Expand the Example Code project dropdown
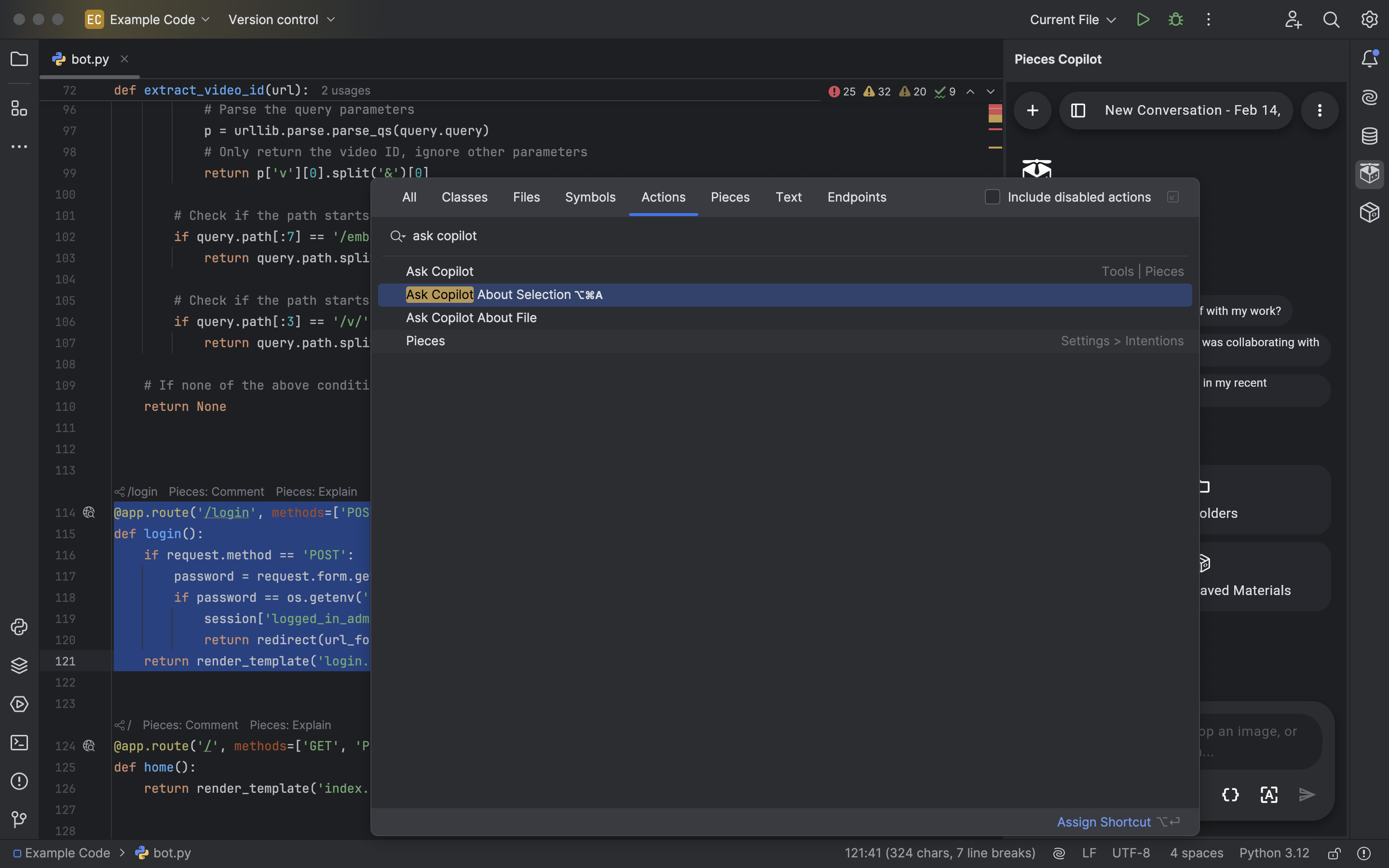Image resolution: width=1389 pixels, height=868 pixels. tap(148, 19)
